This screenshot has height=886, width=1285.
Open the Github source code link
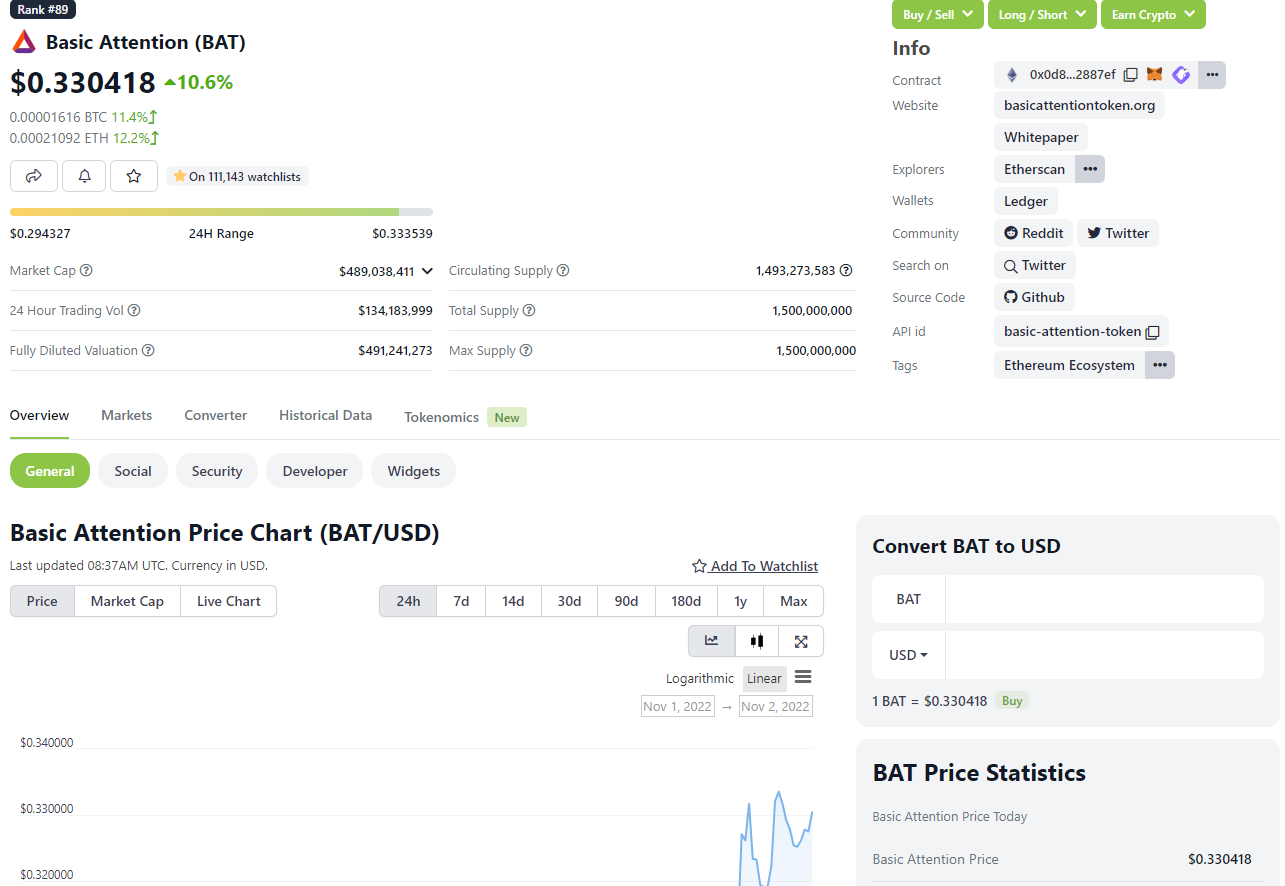click(x=1034, y=297)
